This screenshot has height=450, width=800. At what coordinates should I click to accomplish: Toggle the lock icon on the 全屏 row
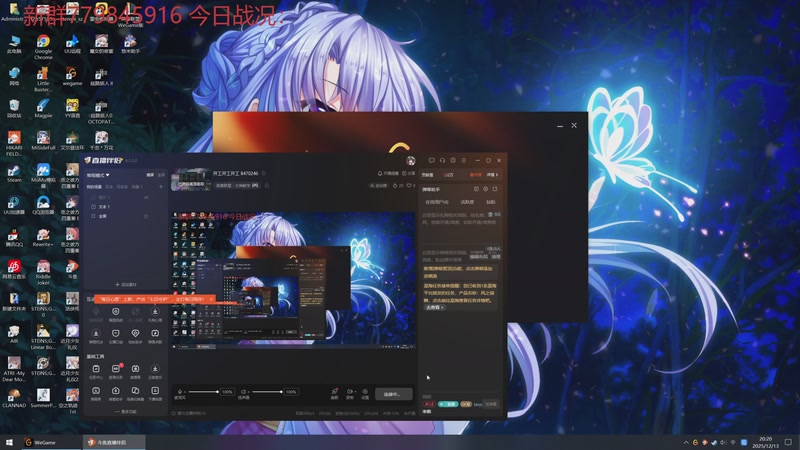pyautogui.click(x=146, y=216)
